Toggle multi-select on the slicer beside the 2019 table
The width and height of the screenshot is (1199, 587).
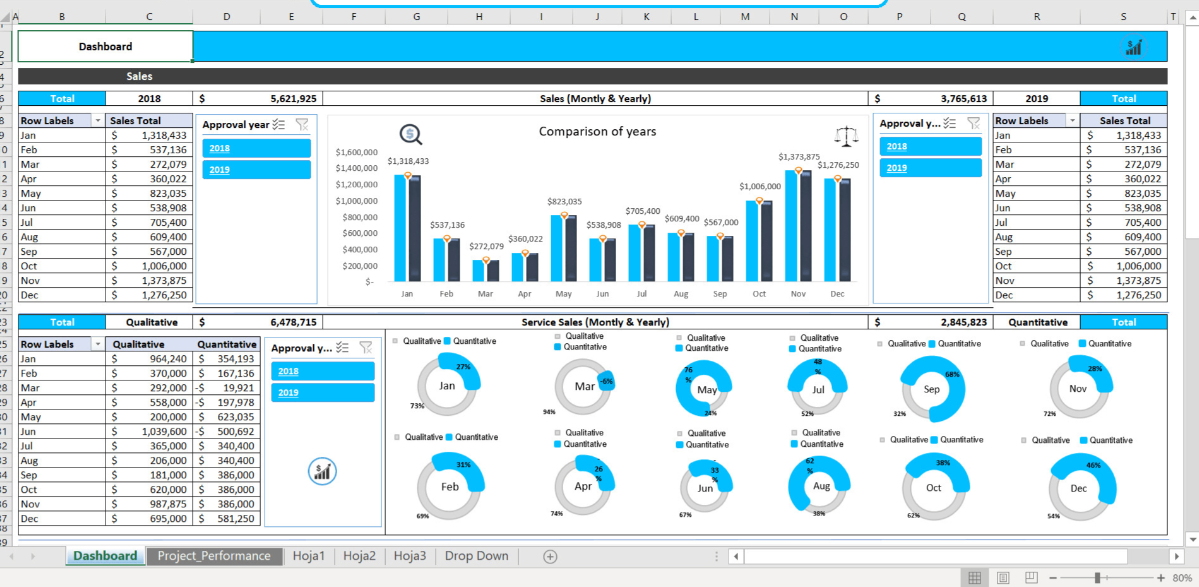[x=949, y=123]
